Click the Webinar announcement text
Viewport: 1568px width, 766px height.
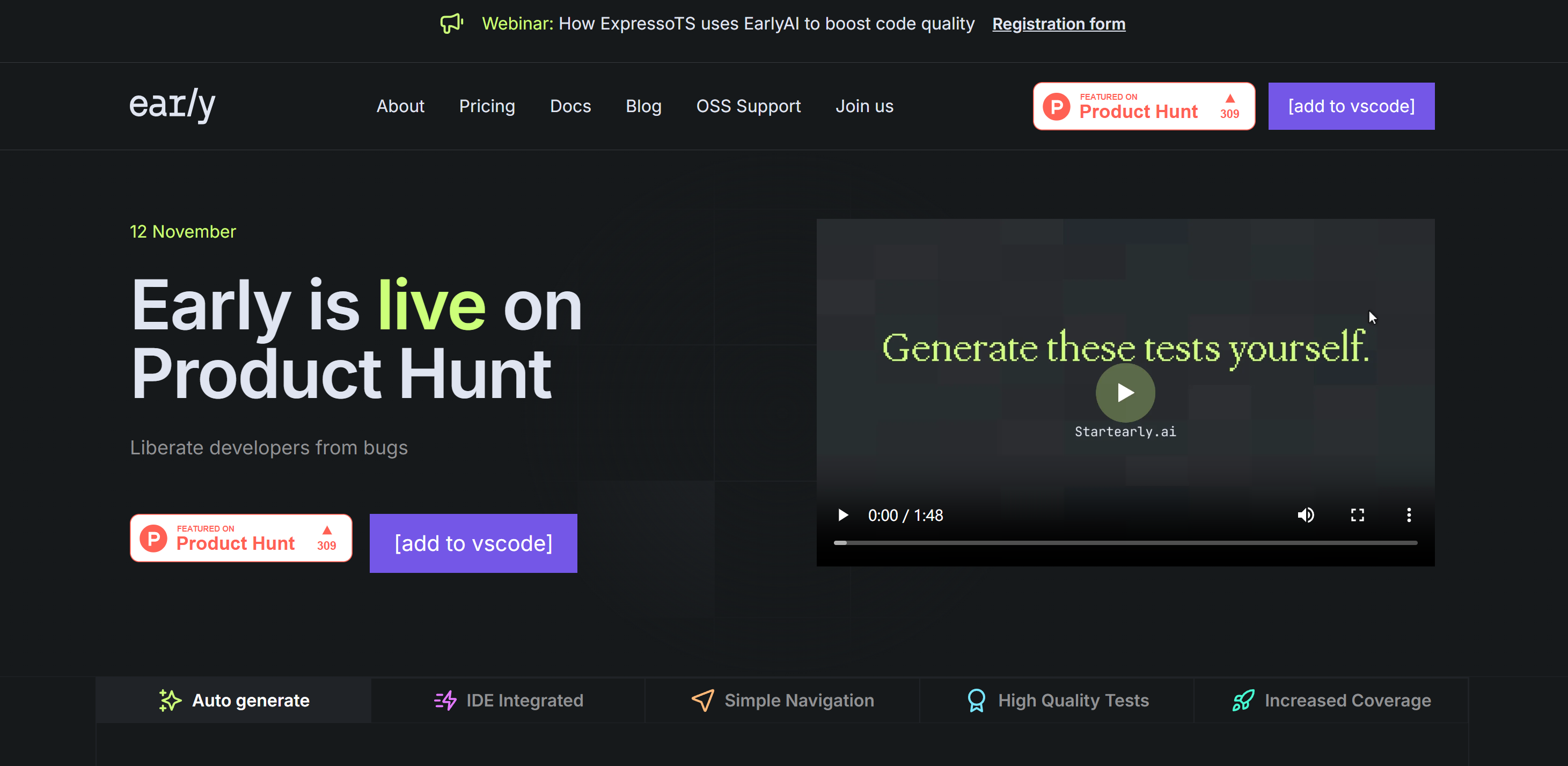pyautogui.click(x=728, y=24)
